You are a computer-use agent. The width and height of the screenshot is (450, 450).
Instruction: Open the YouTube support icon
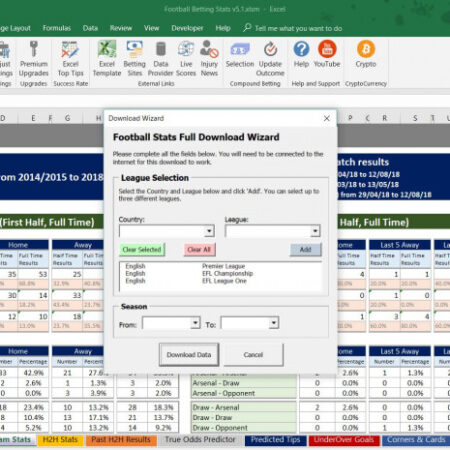click(327, 49)
